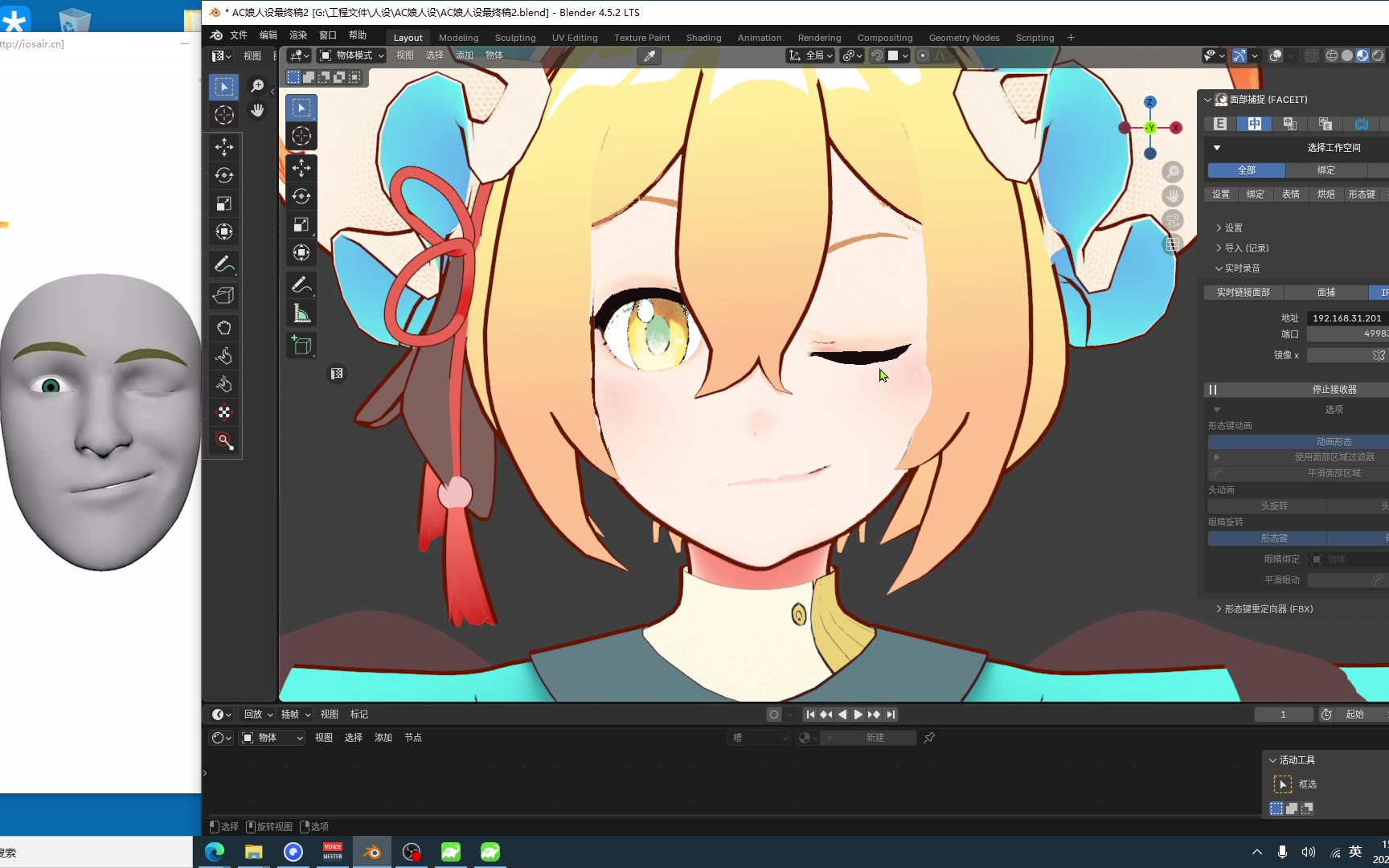Switch to the Sculpting workspace tab
This screenshot has height=868, width=1389.
pos(515,38)
